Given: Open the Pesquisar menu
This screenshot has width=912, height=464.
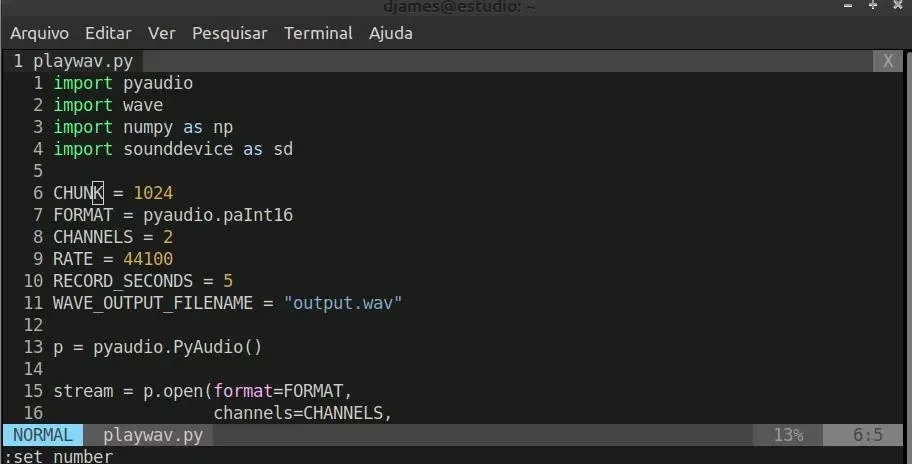Looking at the screenshot, I should (x=230, y=33).
